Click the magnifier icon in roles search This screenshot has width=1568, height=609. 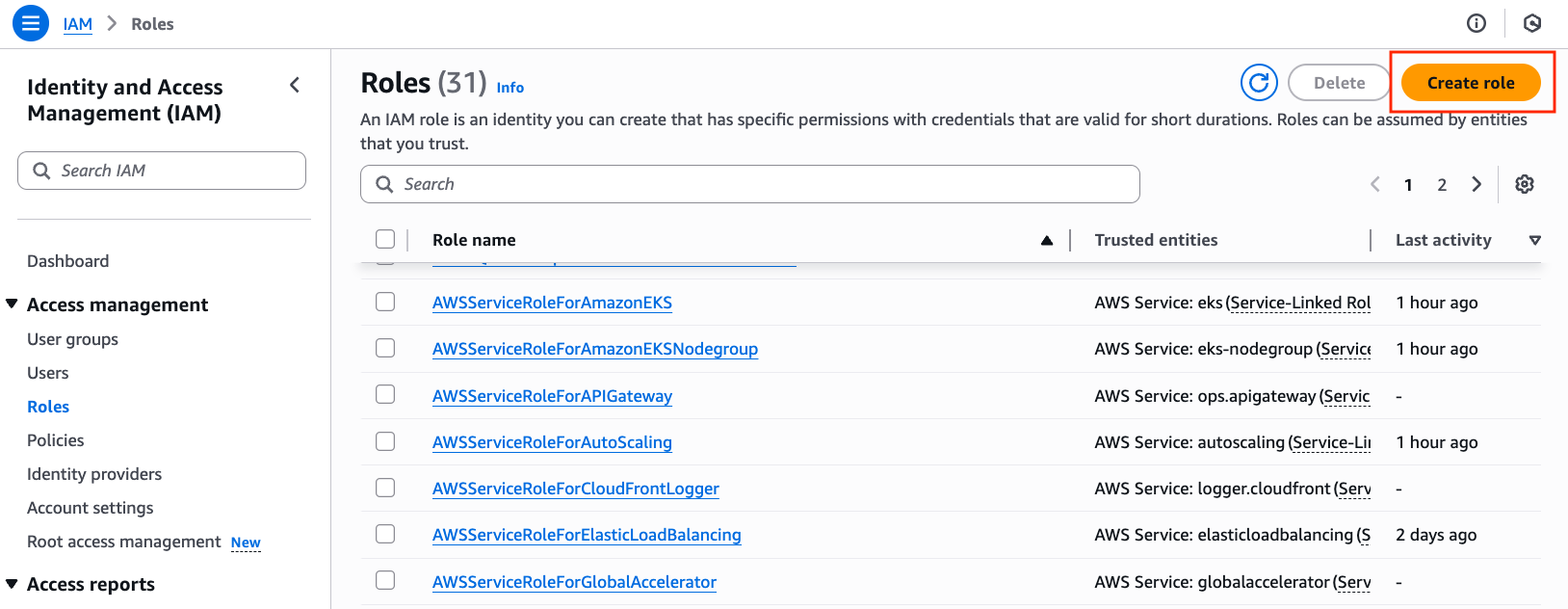pos(384,184)
